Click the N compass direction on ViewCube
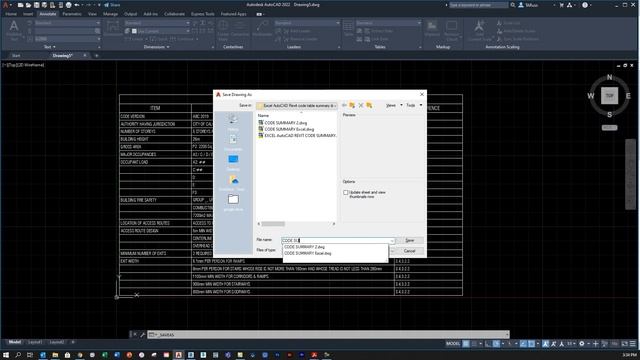This screenshot has width=640, height=360. coord(609,77)
